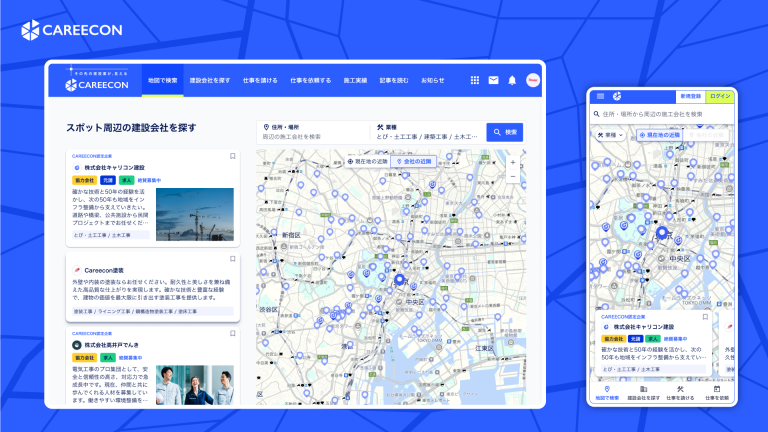This screenshot has height=432, width=768.
Task: Click the 塗装工事 / ライニング工事 tags row
Action: 153,311
